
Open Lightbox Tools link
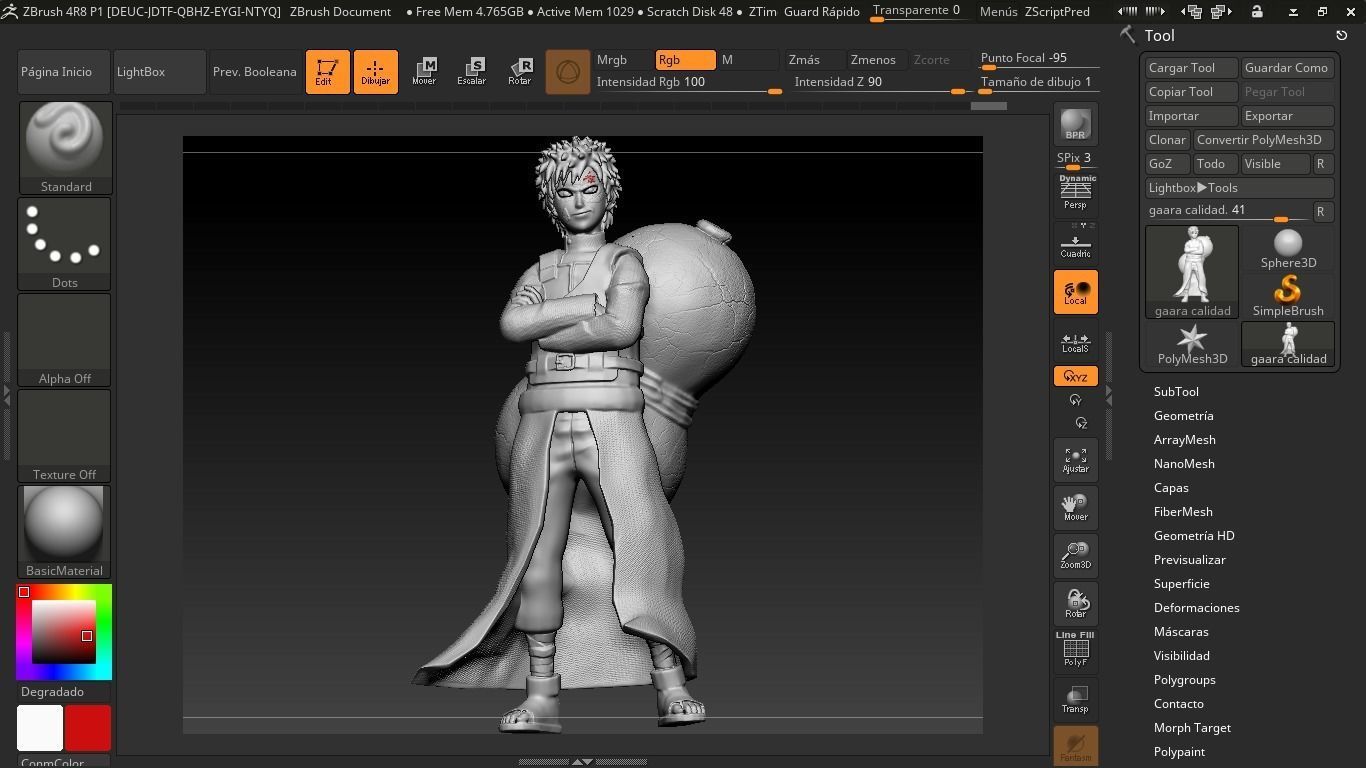click(1240, 188)
